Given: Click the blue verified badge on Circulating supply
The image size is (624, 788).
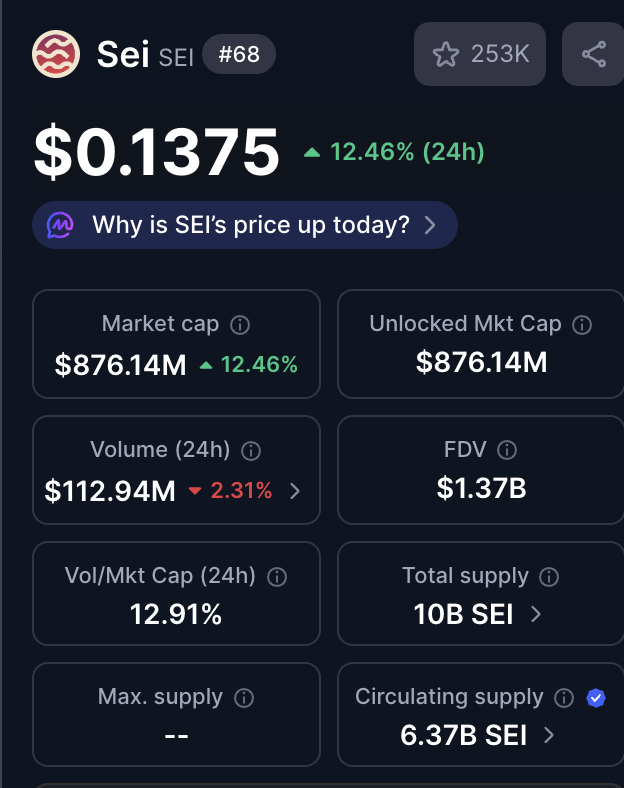Looking at the screenshot, I should click(596, 698).
